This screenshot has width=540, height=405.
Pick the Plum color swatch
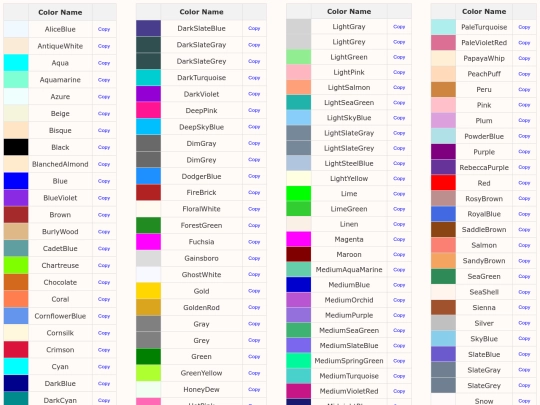pyautogui.click(x=443, y=121)
